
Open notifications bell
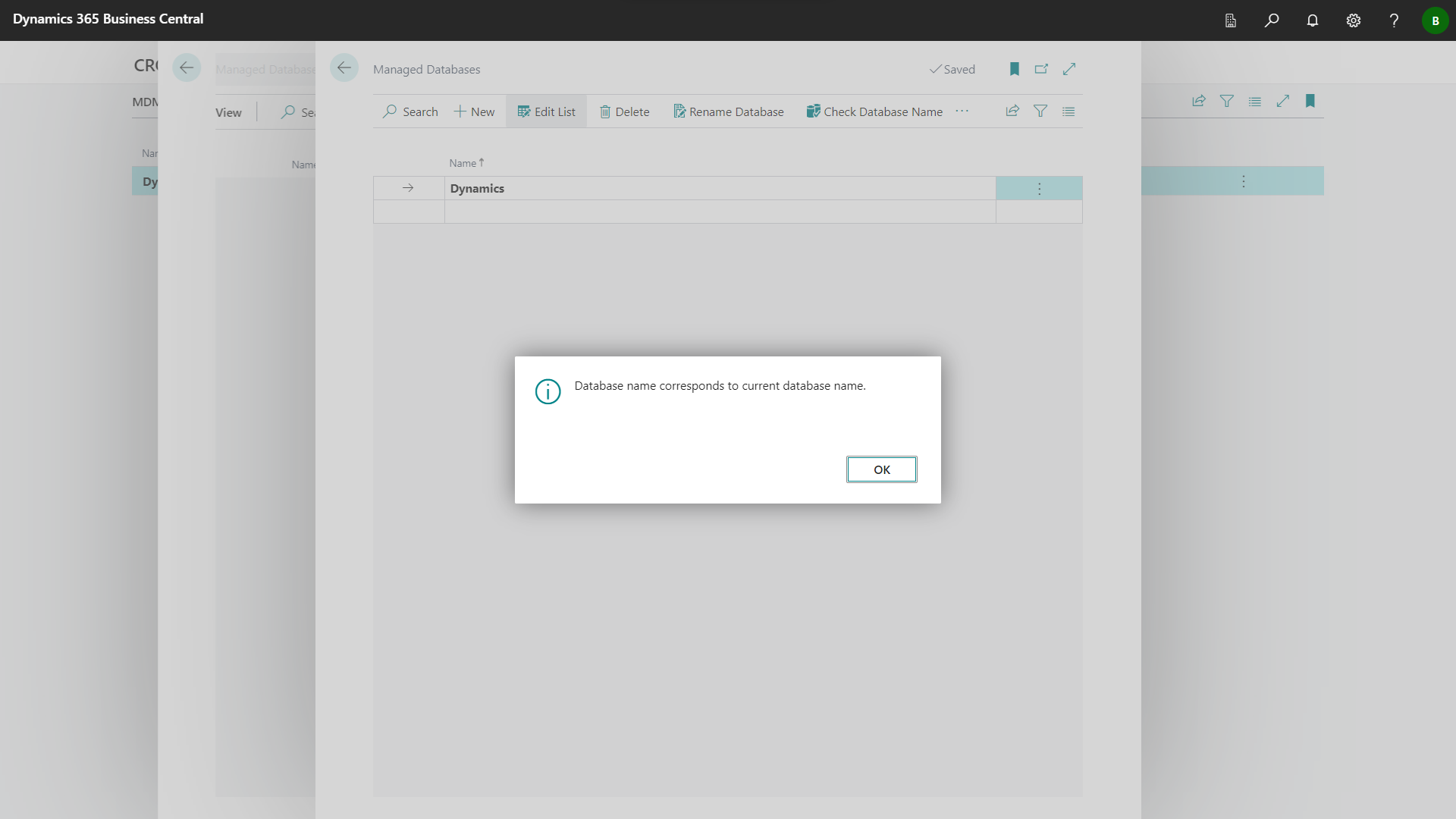[x=1313, y=20]
